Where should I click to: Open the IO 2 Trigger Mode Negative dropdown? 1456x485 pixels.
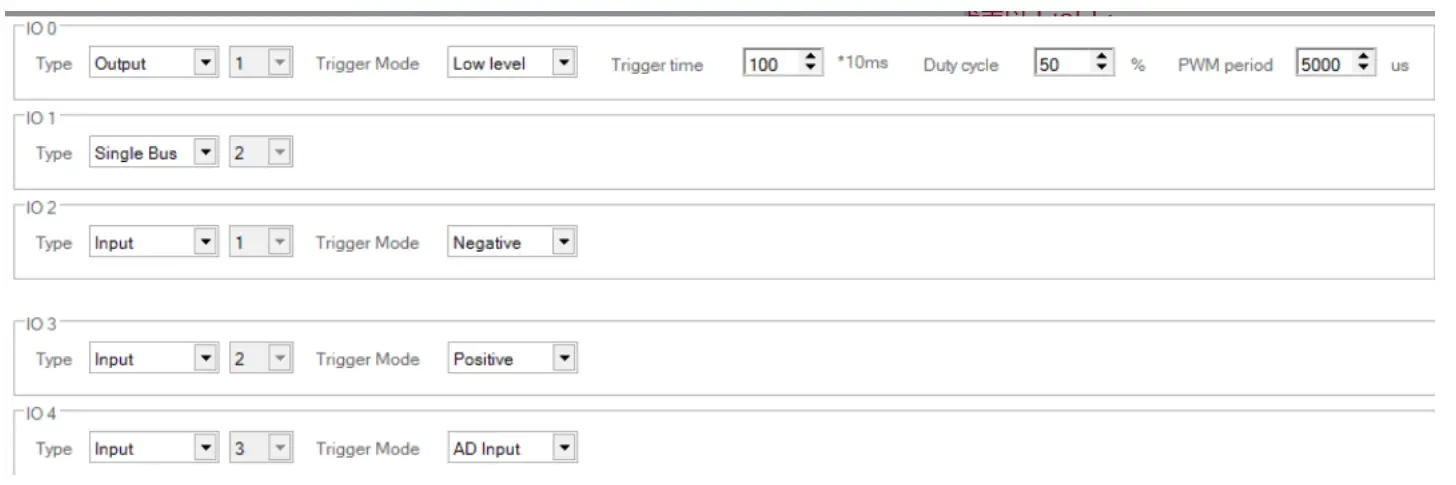point(512,243)
